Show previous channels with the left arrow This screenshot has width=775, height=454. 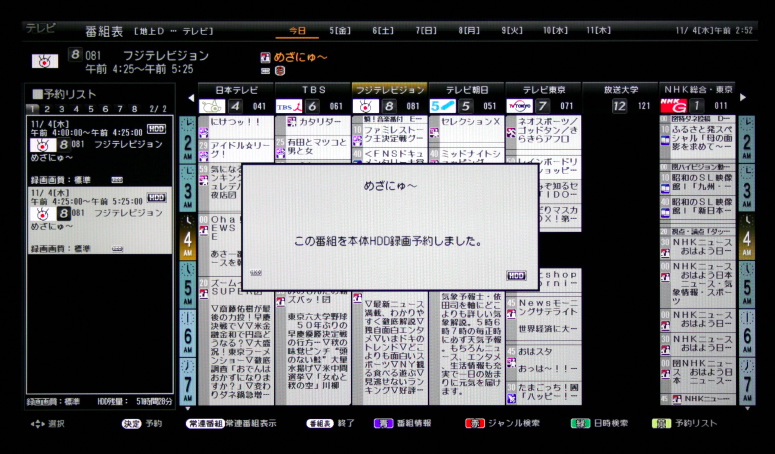(191, 98)
